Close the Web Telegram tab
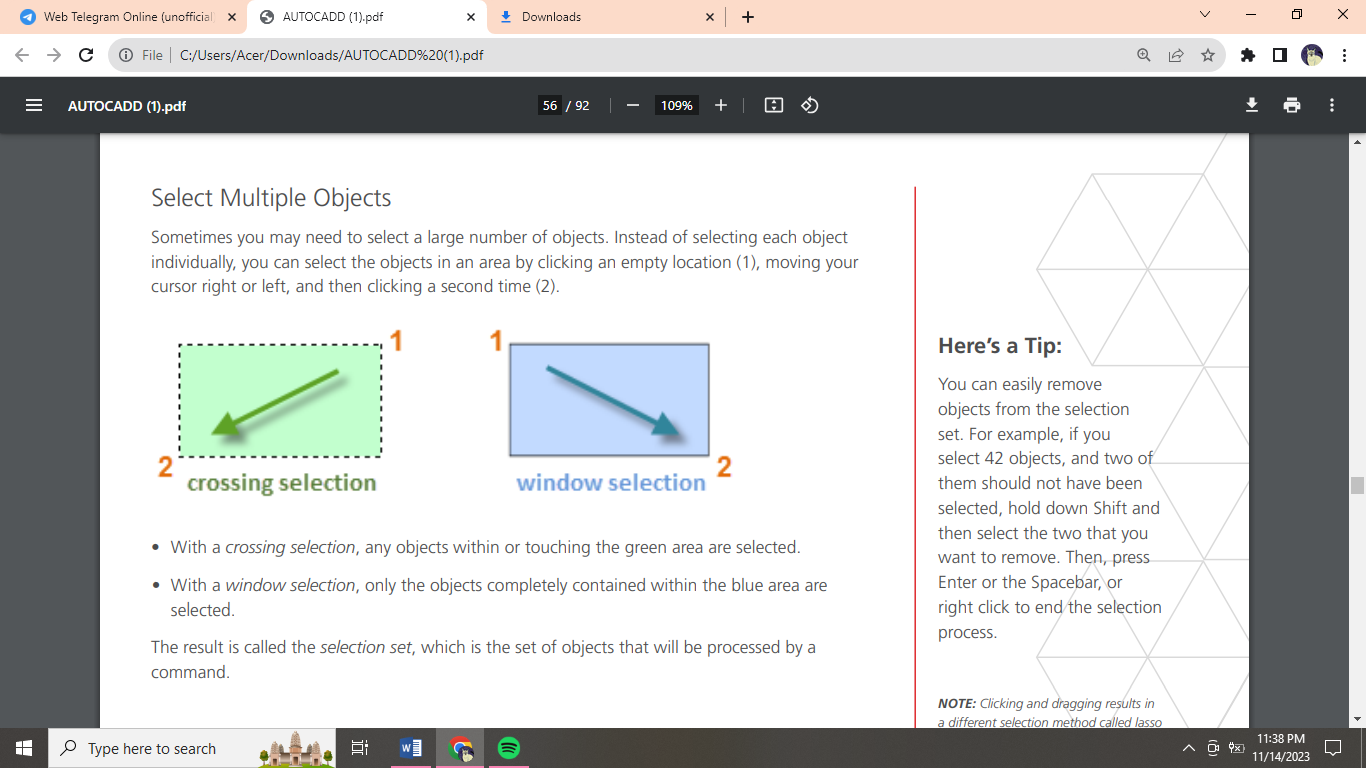This screenshot has width=1366, height=768. pos(231,17)
